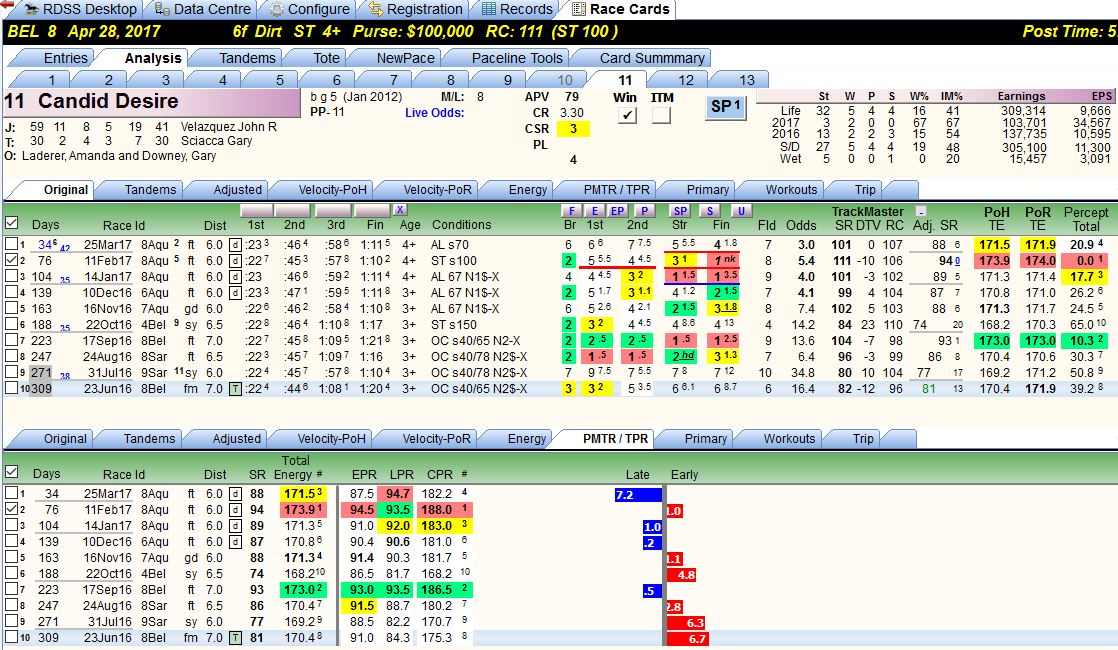This screenshot has height=650, width=1118.
Task: Select horse number 12 tab
Action: (x=686, y=80)
